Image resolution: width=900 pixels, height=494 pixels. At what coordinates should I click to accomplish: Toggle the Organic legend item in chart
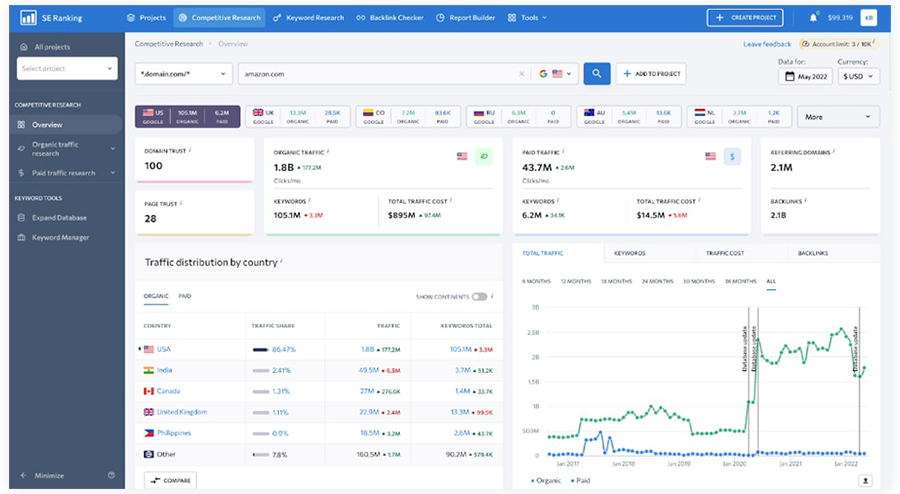[546, 481]
